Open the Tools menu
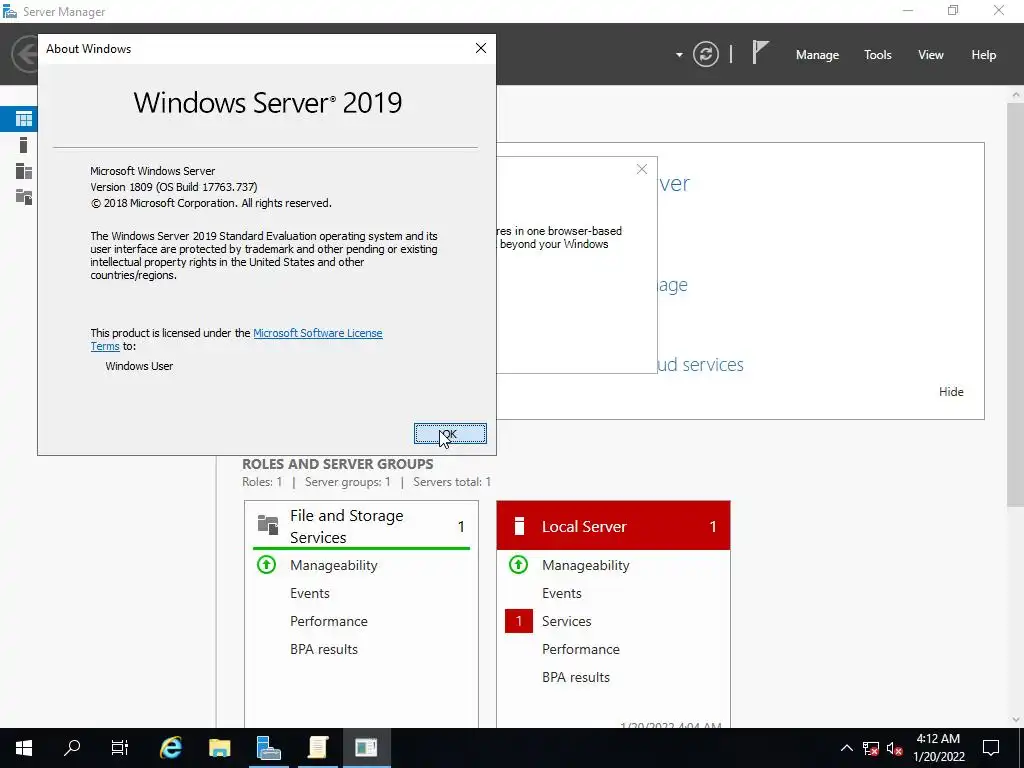This screenshot has width=1024, height=768. coord(877,55)
